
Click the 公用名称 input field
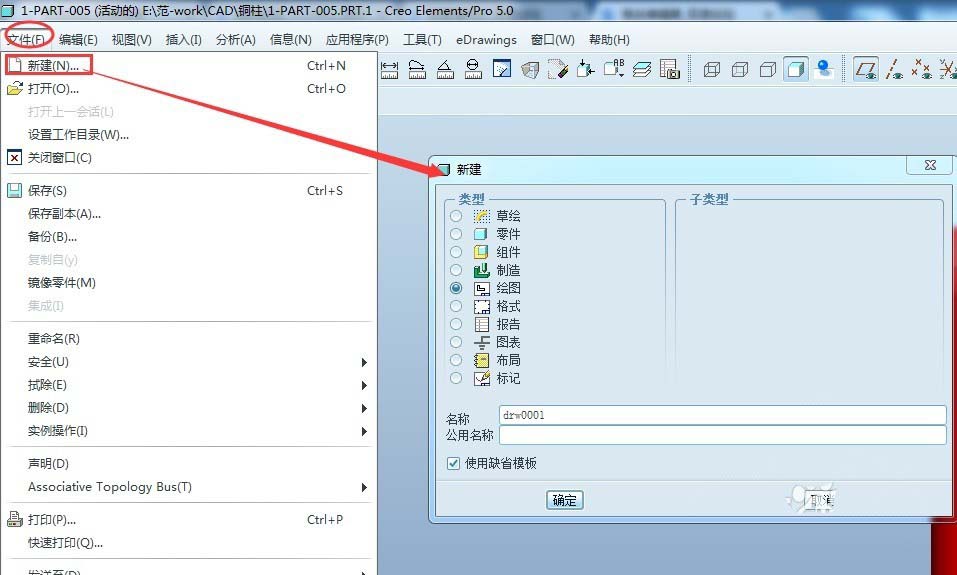tap(722, 435)
